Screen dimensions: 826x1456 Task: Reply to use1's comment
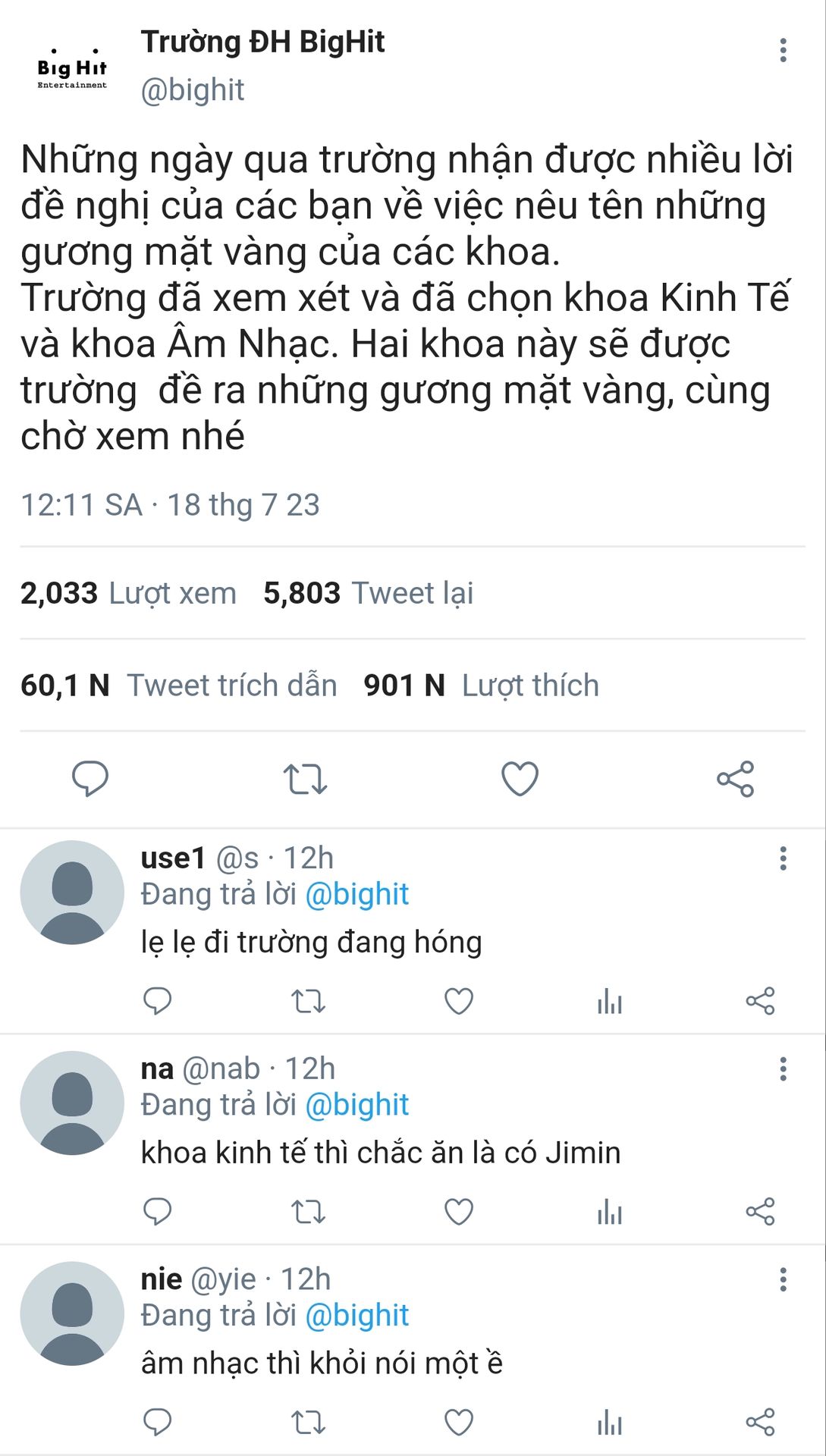click(x=158, y=1001)
